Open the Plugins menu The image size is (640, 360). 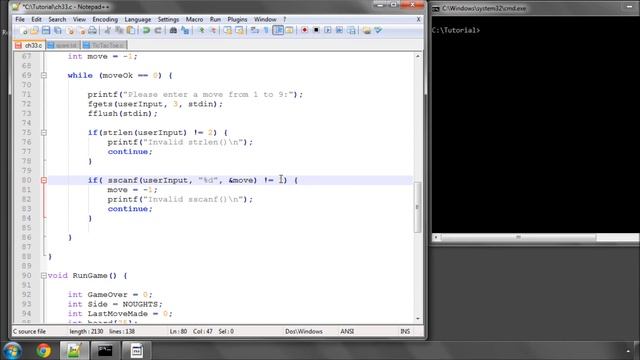pyautogui.click(x=237, y=19)
